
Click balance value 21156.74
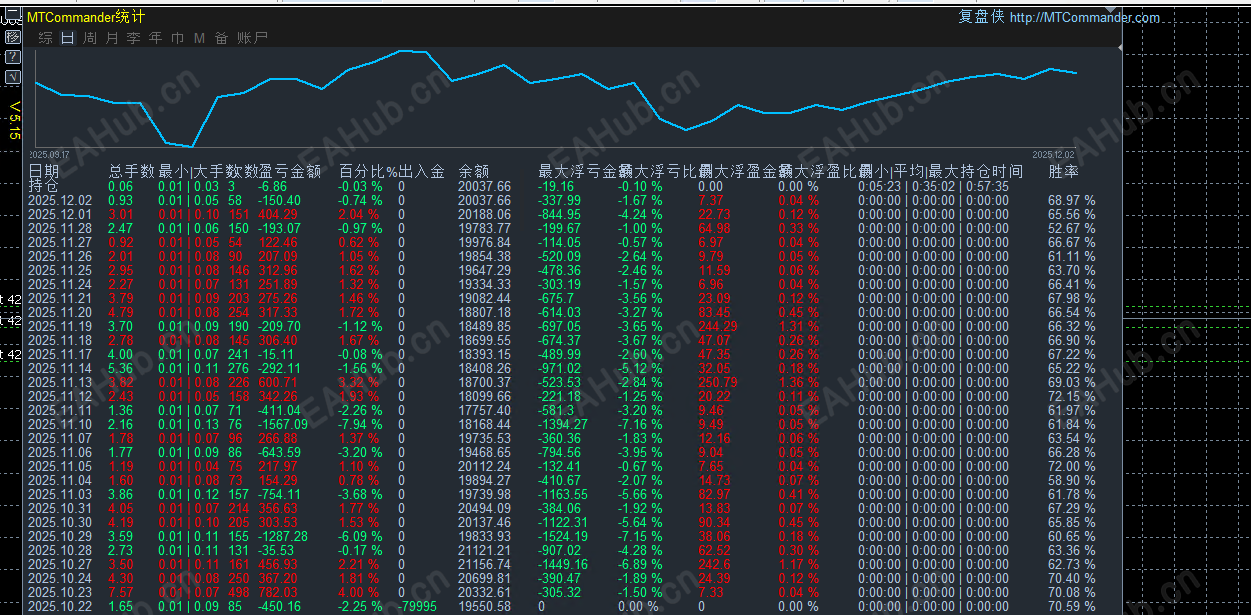[484, 565]
